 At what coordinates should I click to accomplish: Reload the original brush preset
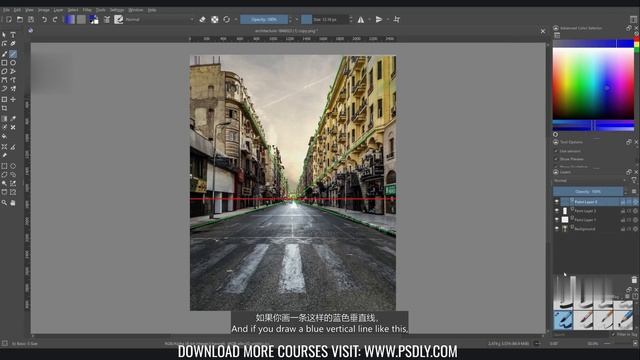pyautogui.click(x=227, y=19)
